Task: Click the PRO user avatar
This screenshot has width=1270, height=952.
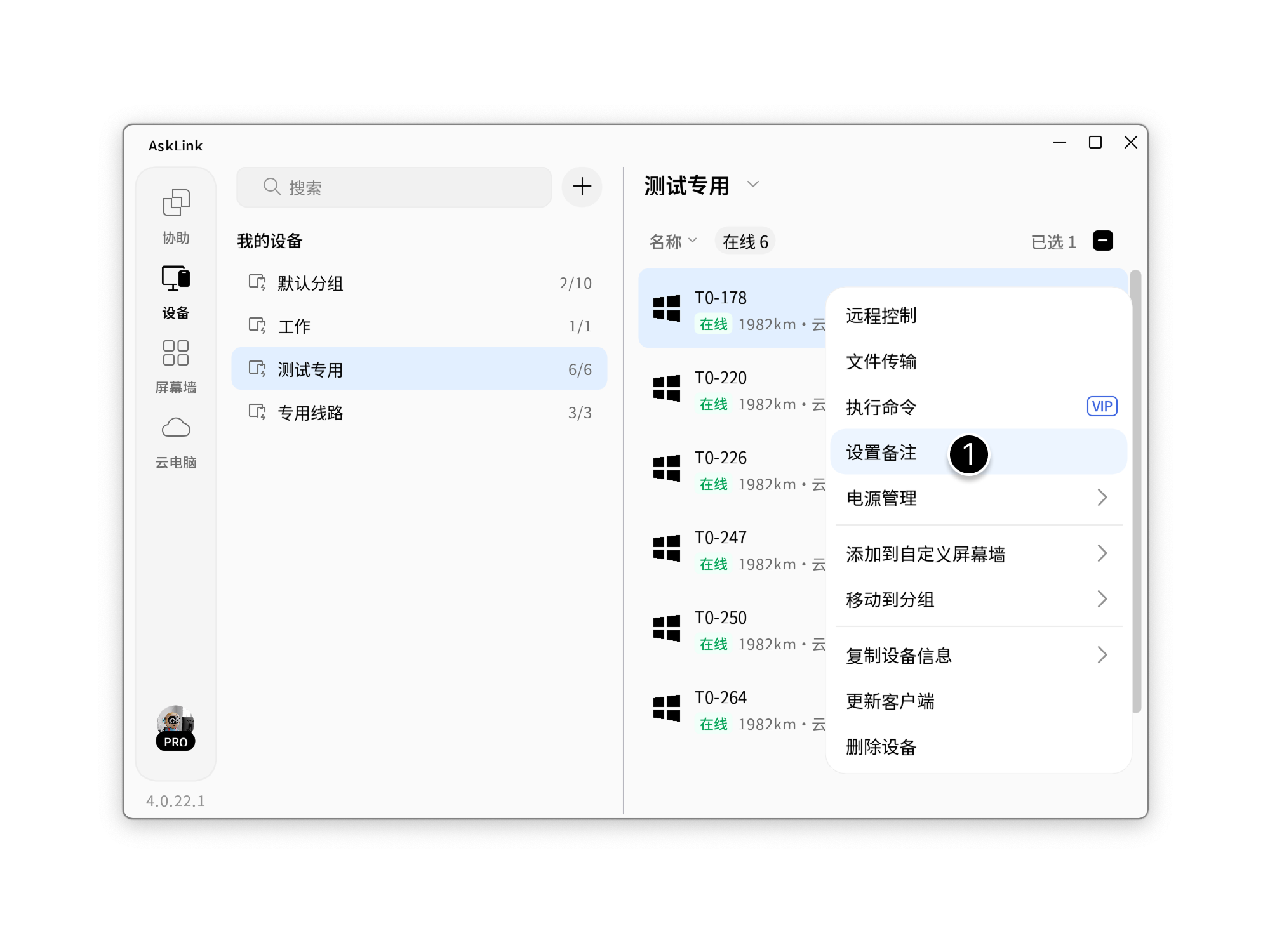Action: click(176, 729)
